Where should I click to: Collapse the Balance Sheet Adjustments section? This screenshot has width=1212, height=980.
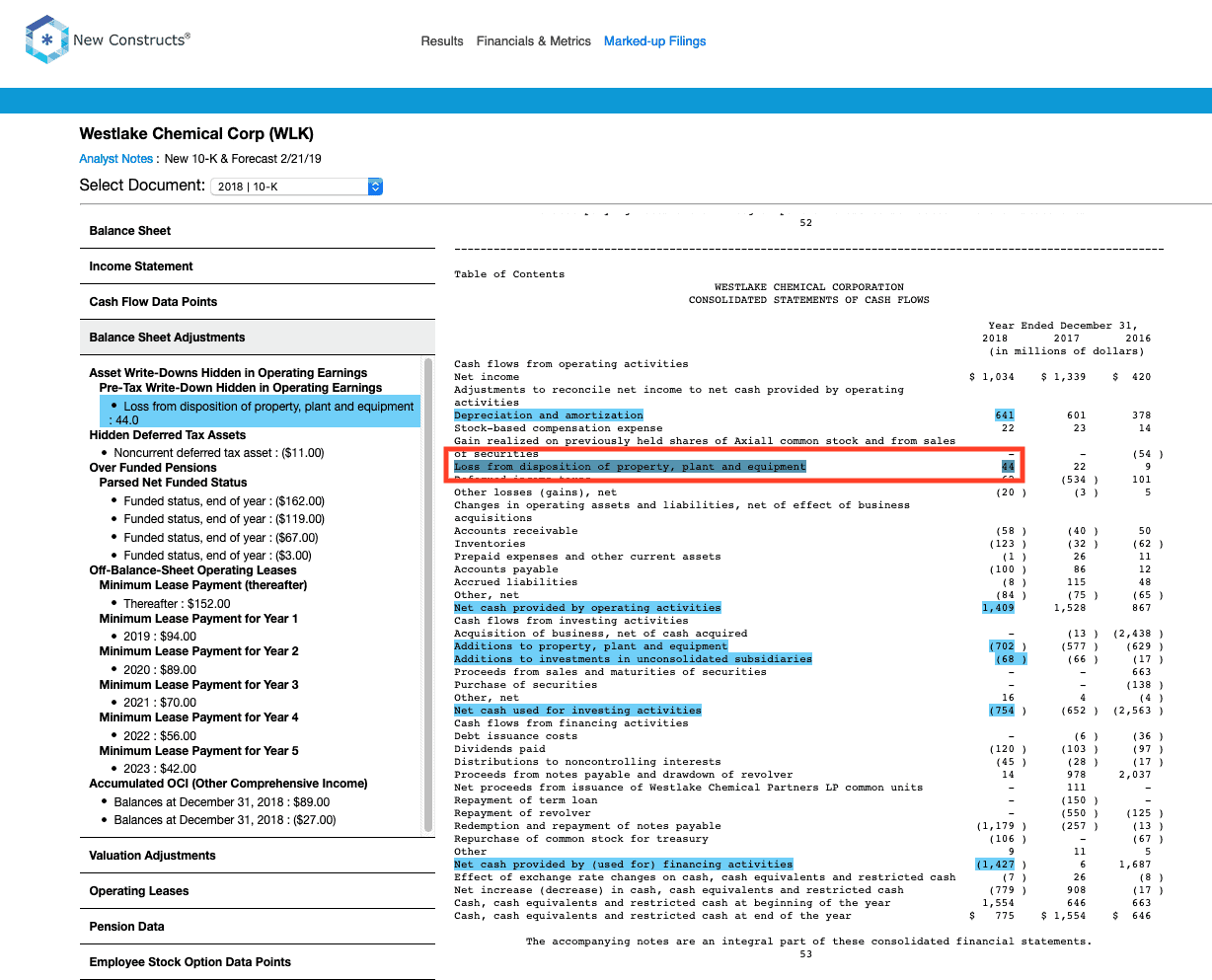click(x=257, y=338)
